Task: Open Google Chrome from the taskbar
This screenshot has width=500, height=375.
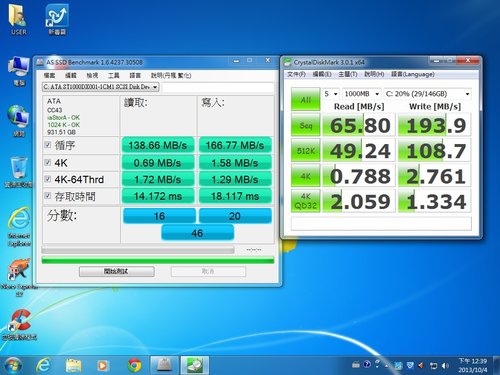Action: coord(134,366)
